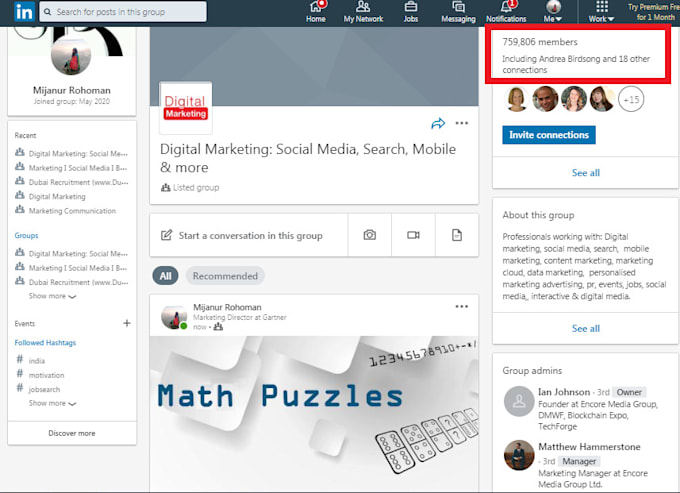
Task: Select the Recommended feed filter
Action: (225, 276)
